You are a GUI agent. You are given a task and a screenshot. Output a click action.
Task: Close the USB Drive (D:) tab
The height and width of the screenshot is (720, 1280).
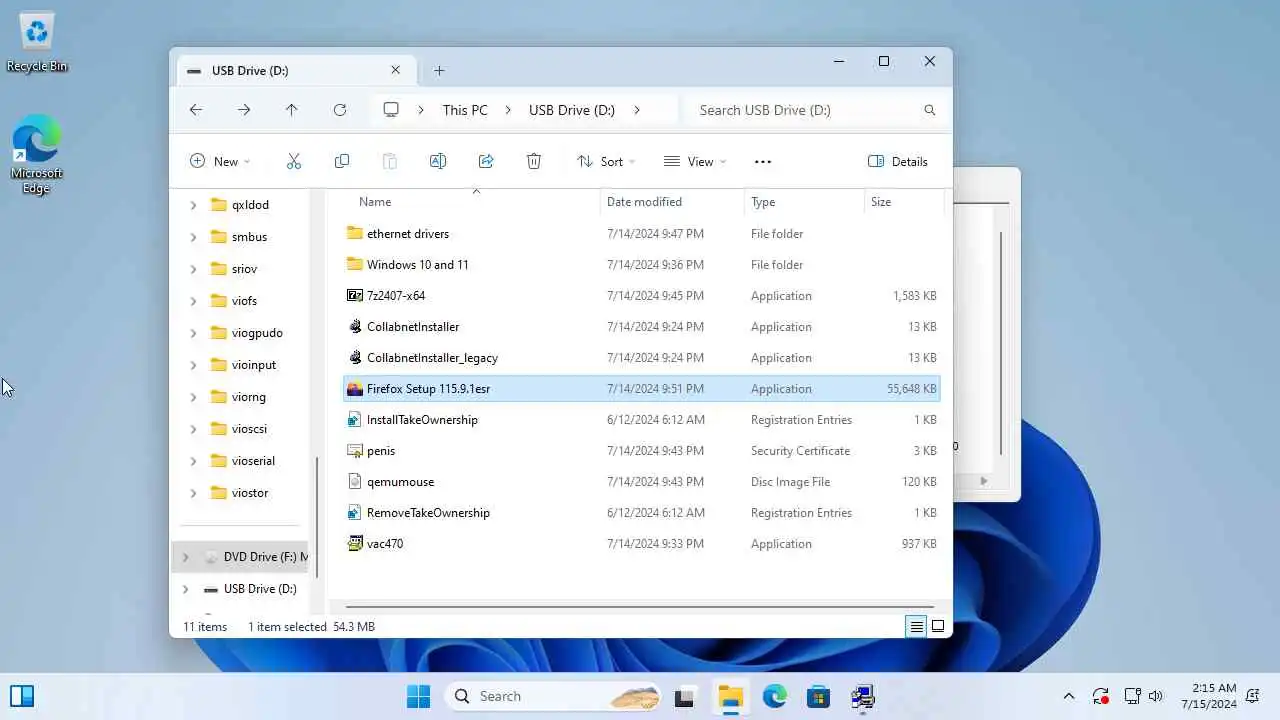pyautogui.click(x=395, y=70)
